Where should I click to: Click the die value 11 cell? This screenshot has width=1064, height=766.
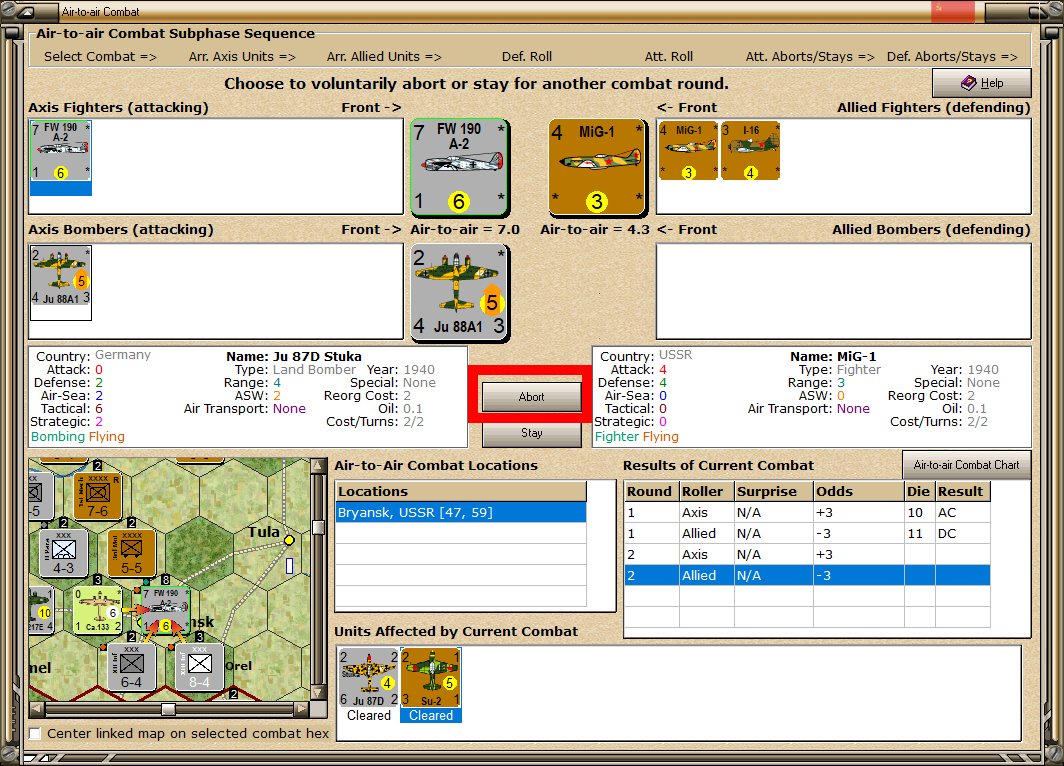pos(919,533)
